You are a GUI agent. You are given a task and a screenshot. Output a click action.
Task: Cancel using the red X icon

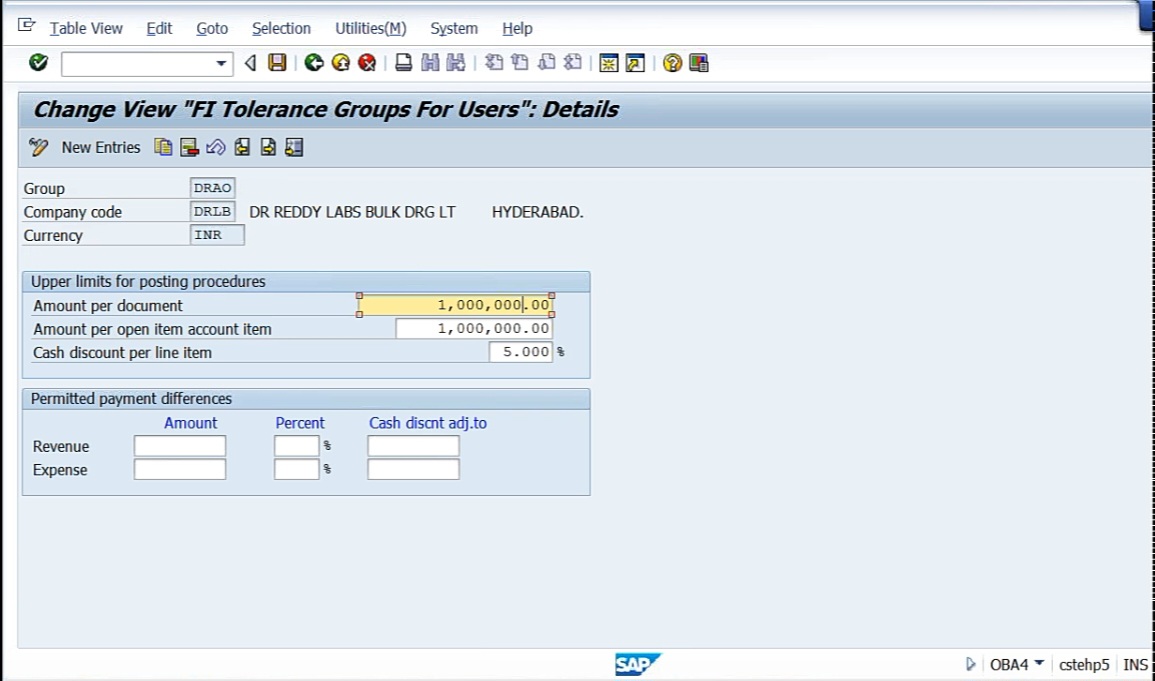coord(367,63)
